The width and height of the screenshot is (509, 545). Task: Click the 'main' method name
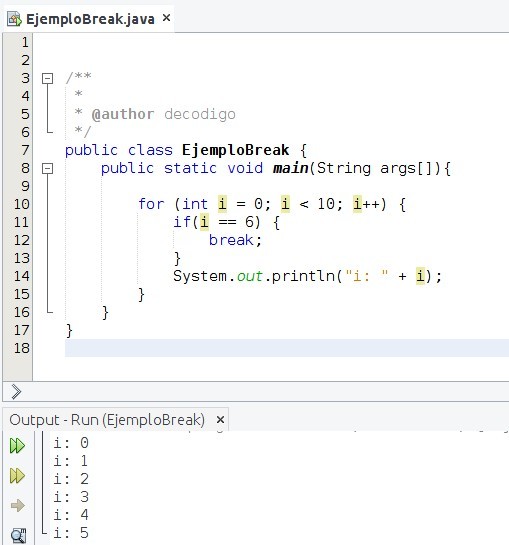coord(291,168)
